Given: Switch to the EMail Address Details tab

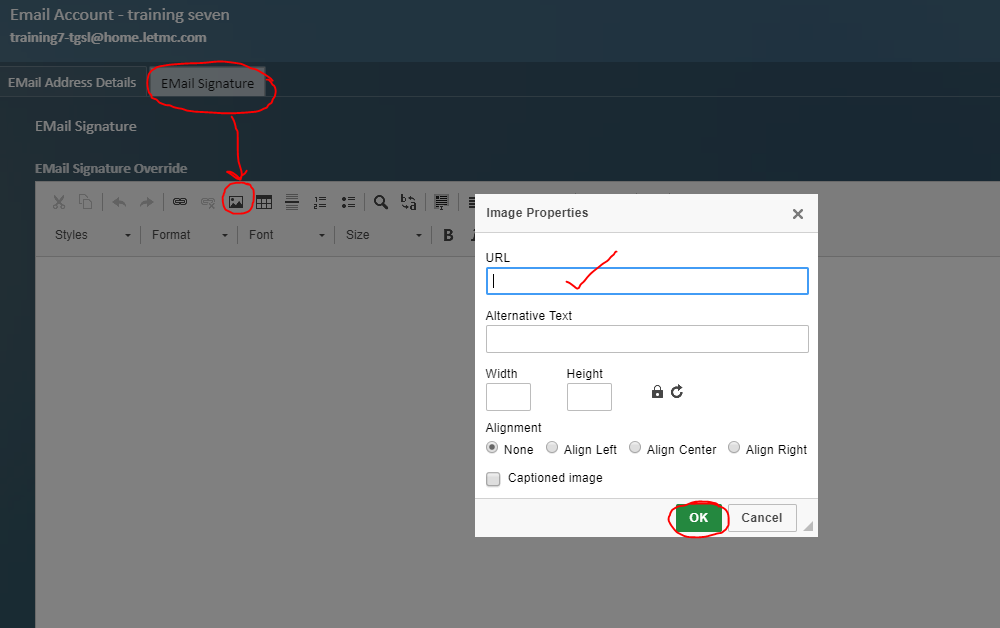Looking at the screenshot, I should point(72,82).
